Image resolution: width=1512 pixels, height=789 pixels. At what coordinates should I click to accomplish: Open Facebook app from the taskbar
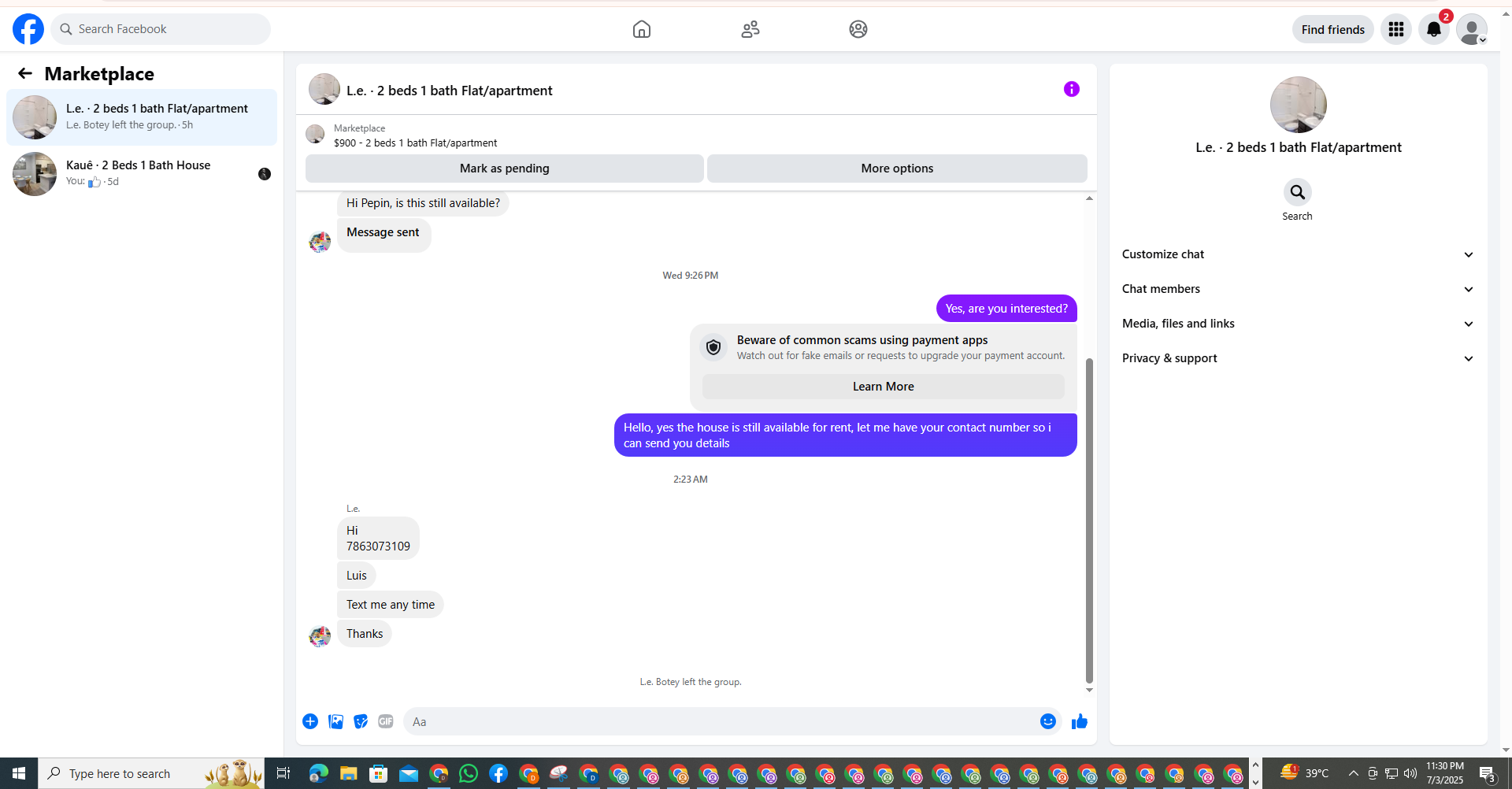[x=498, y=773]
